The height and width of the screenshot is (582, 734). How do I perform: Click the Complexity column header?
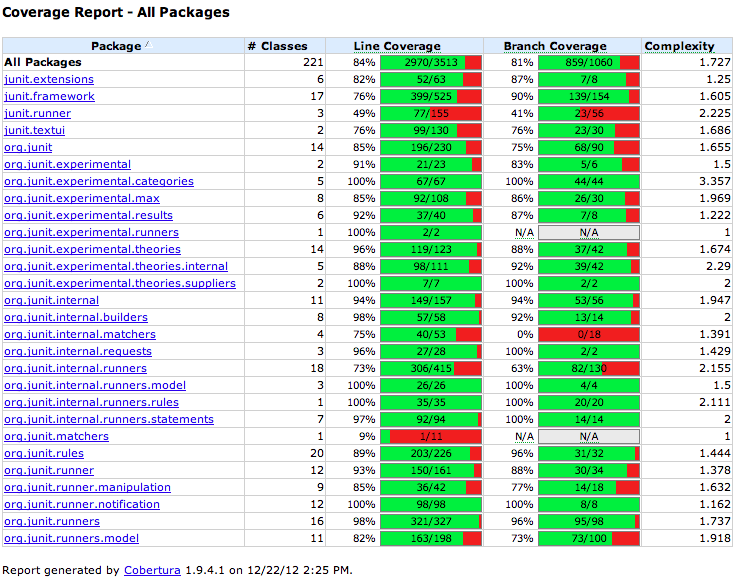679,46
